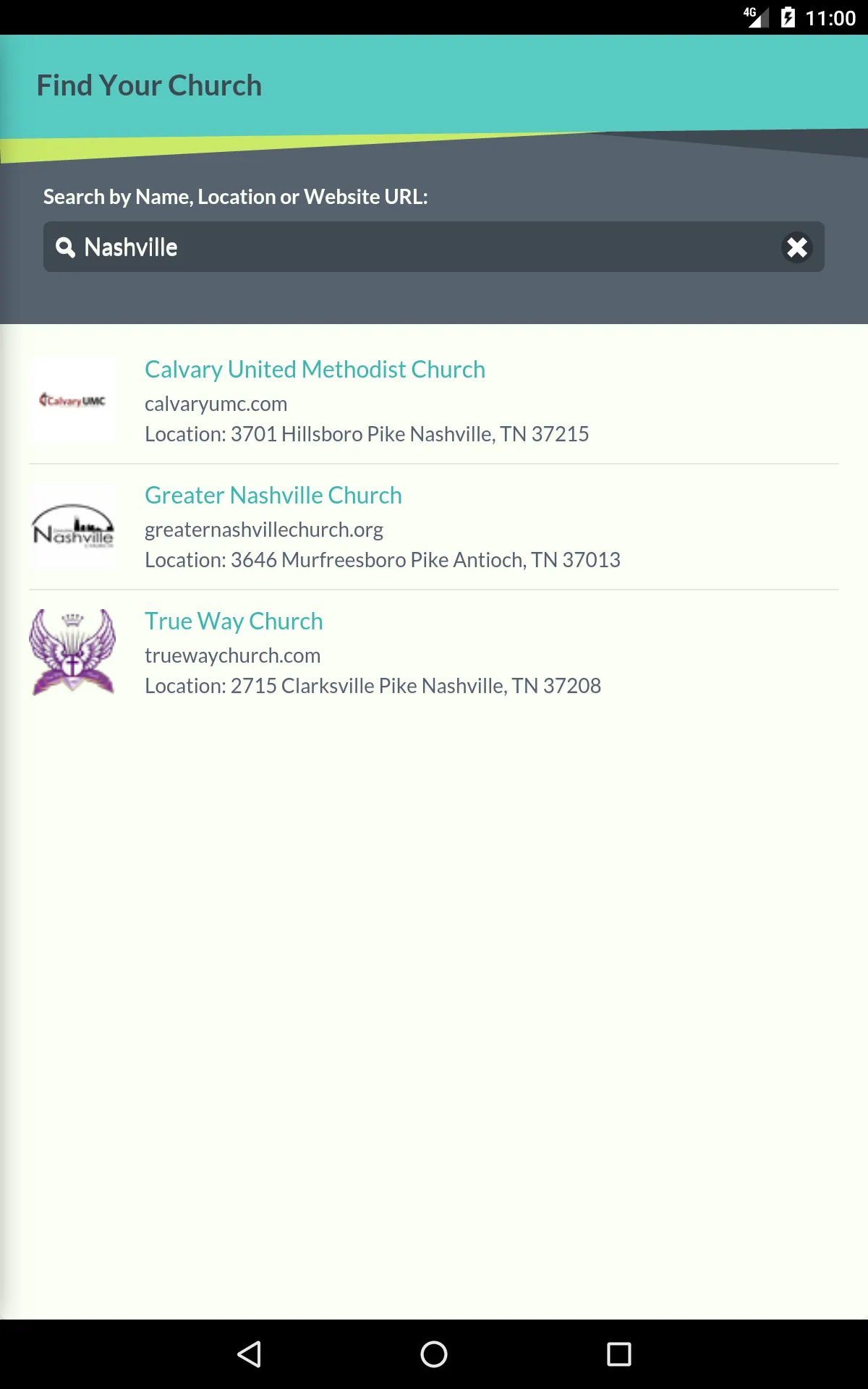Screen dimensions: 868x1389
Task: Tap the Android home button
Action: click(434, 1354)
